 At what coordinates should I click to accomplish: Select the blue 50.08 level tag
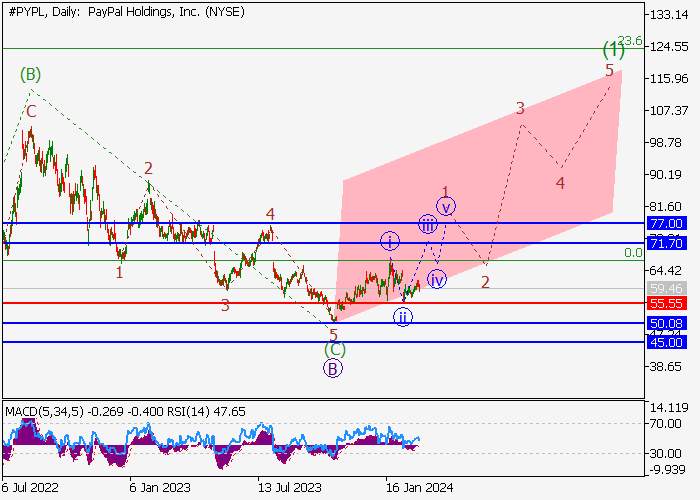[667, 323]
